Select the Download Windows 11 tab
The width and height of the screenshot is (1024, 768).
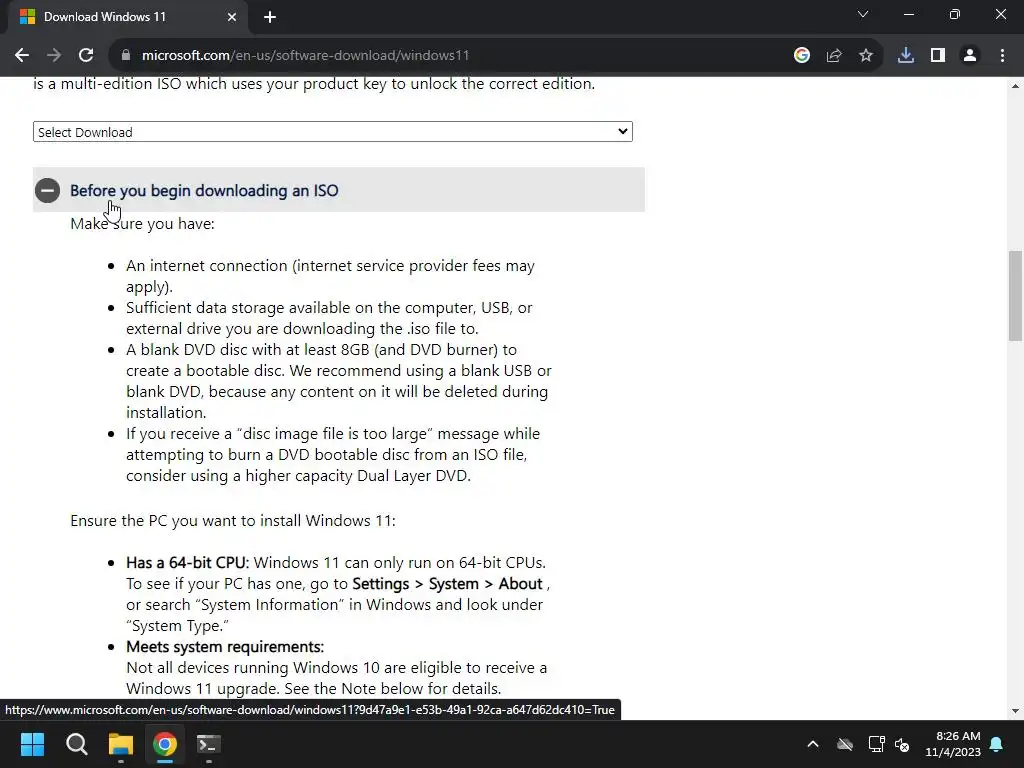pyautogui.click(x=127, y=17)
